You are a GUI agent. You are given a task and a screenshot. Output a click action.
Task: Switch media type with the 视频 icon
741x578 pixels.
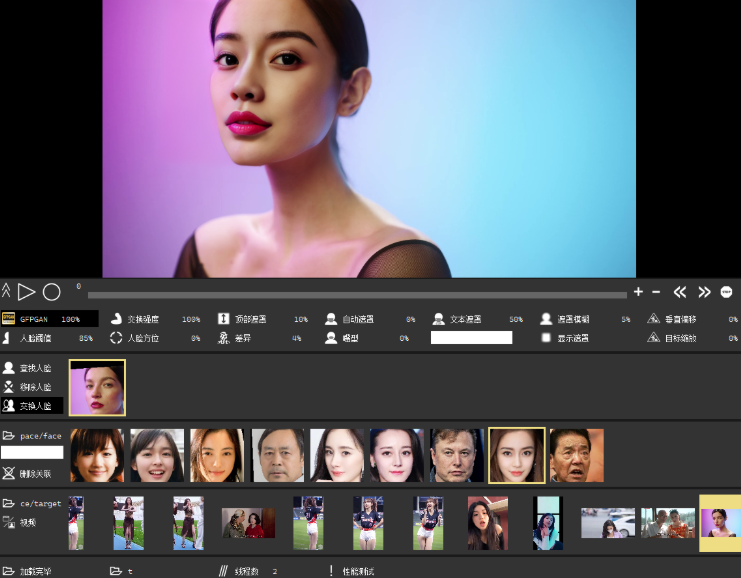[9, 522]
